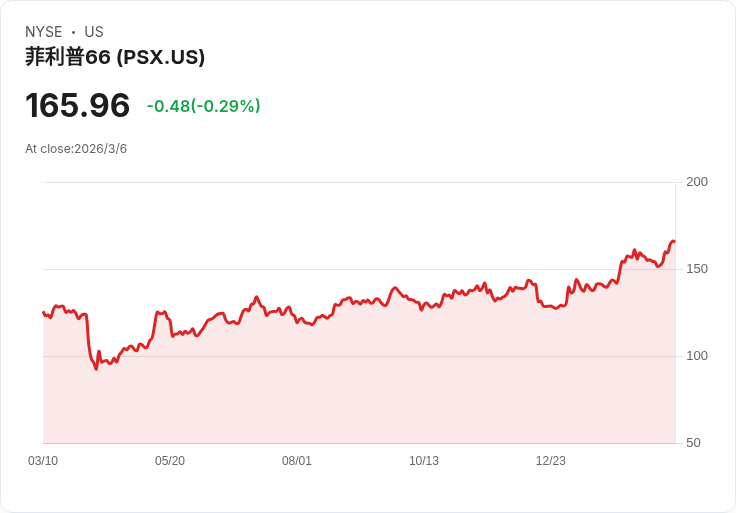Click the -0.48(-0.29%) price change text
Screen dimensions: 736x513
[x=203, y=106]
